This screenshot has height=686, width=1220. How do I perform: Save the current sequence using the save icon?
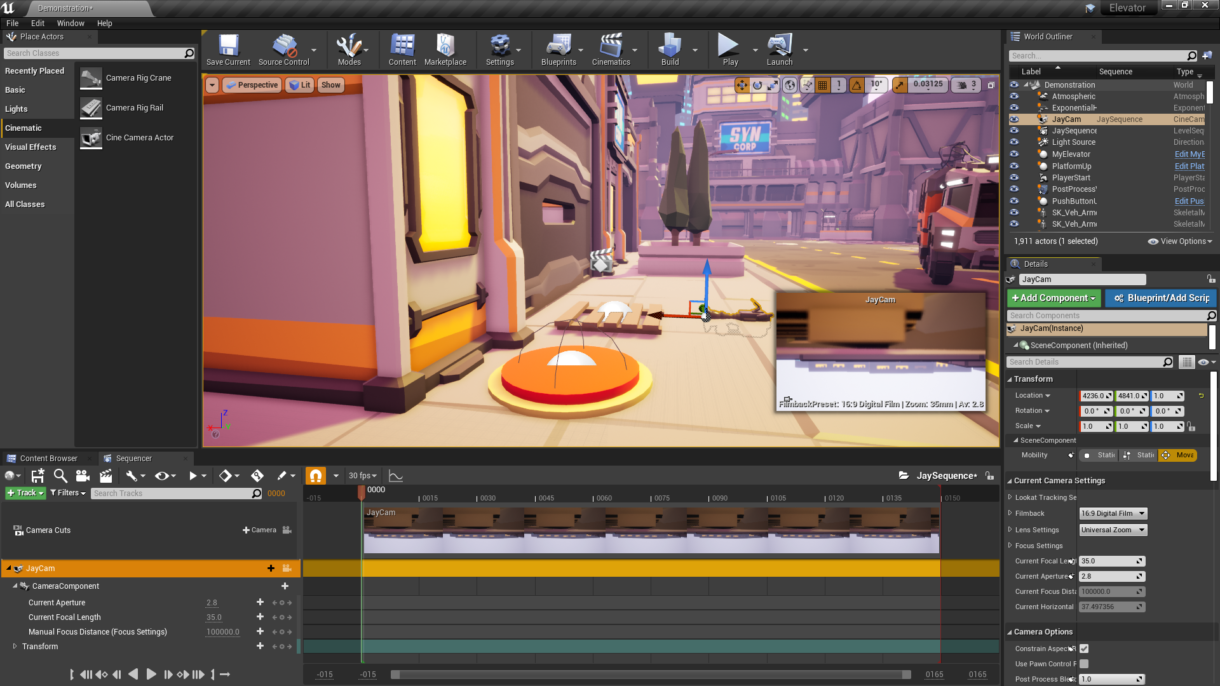(x=37, y=476)
